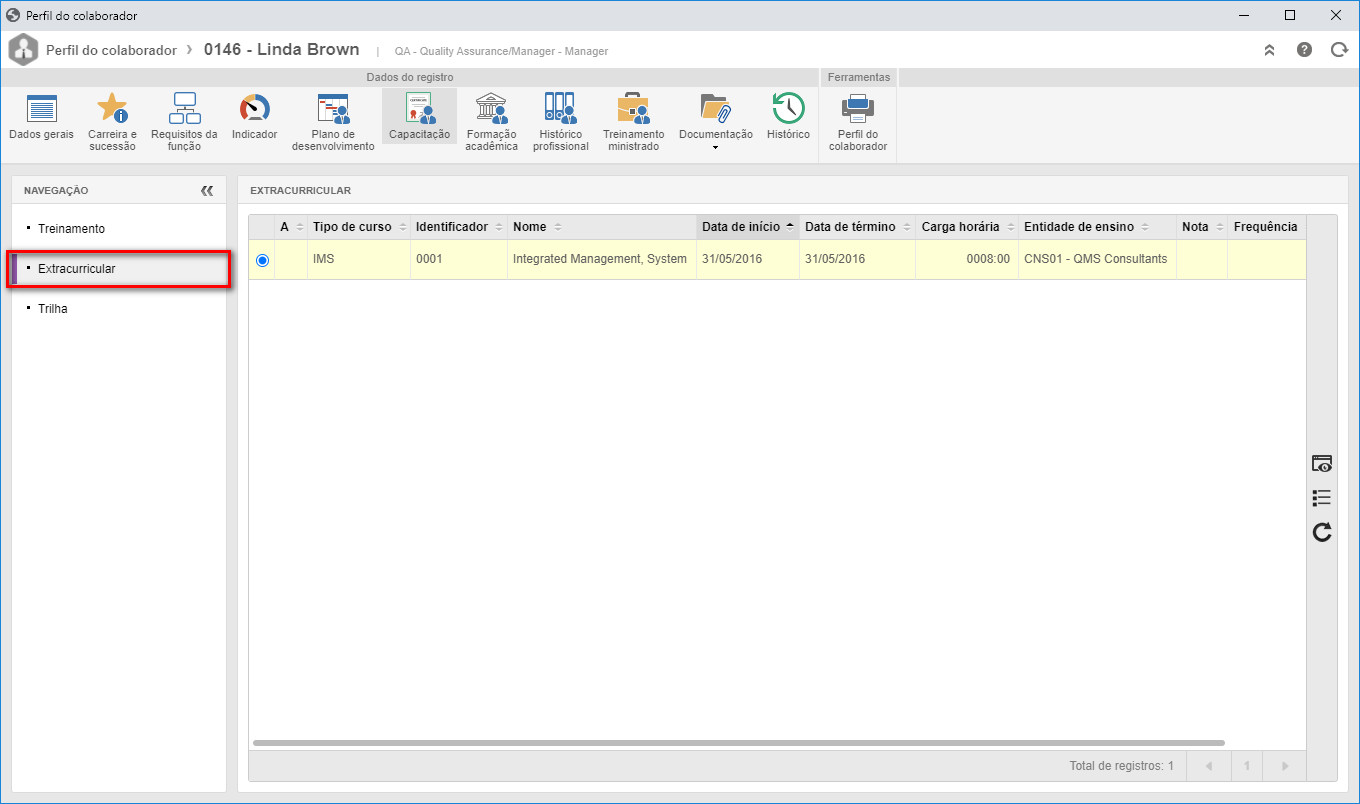Click CNS01 - QMS Consultants cell

(x=1097, y=259)
